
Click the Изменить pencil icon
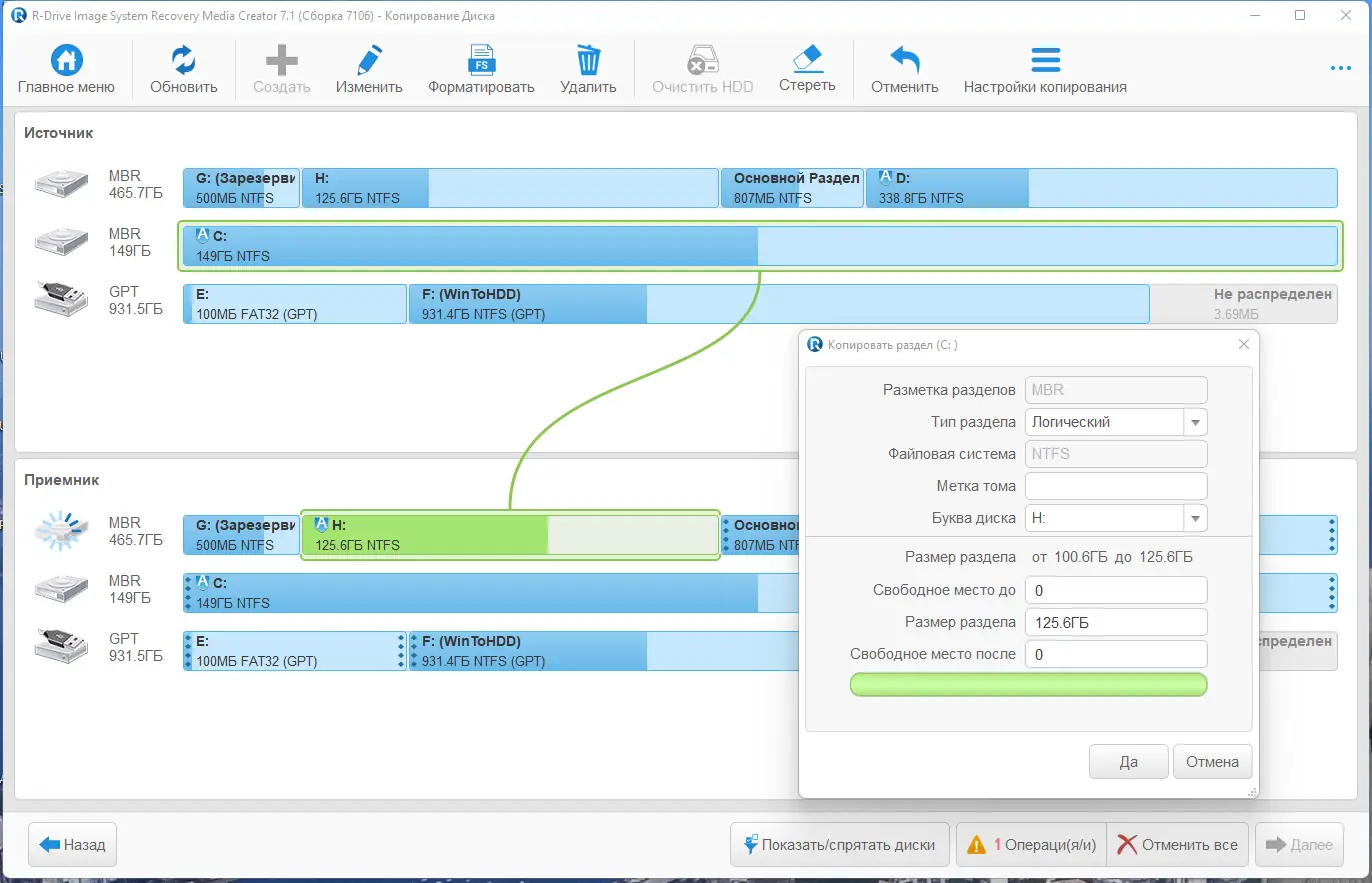click(369, 61)
